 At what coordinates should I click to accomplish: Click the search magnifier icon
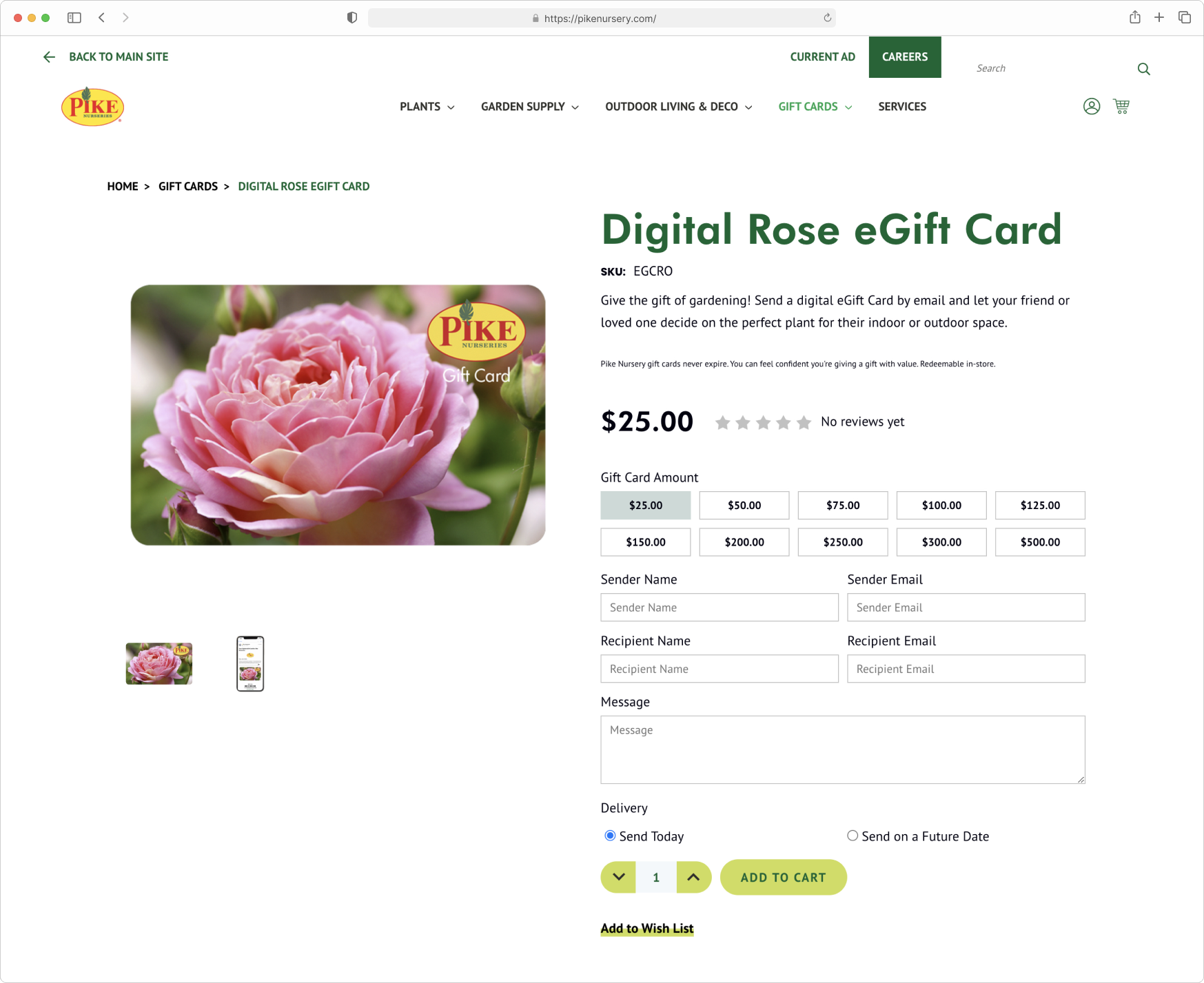[1144, 69]
